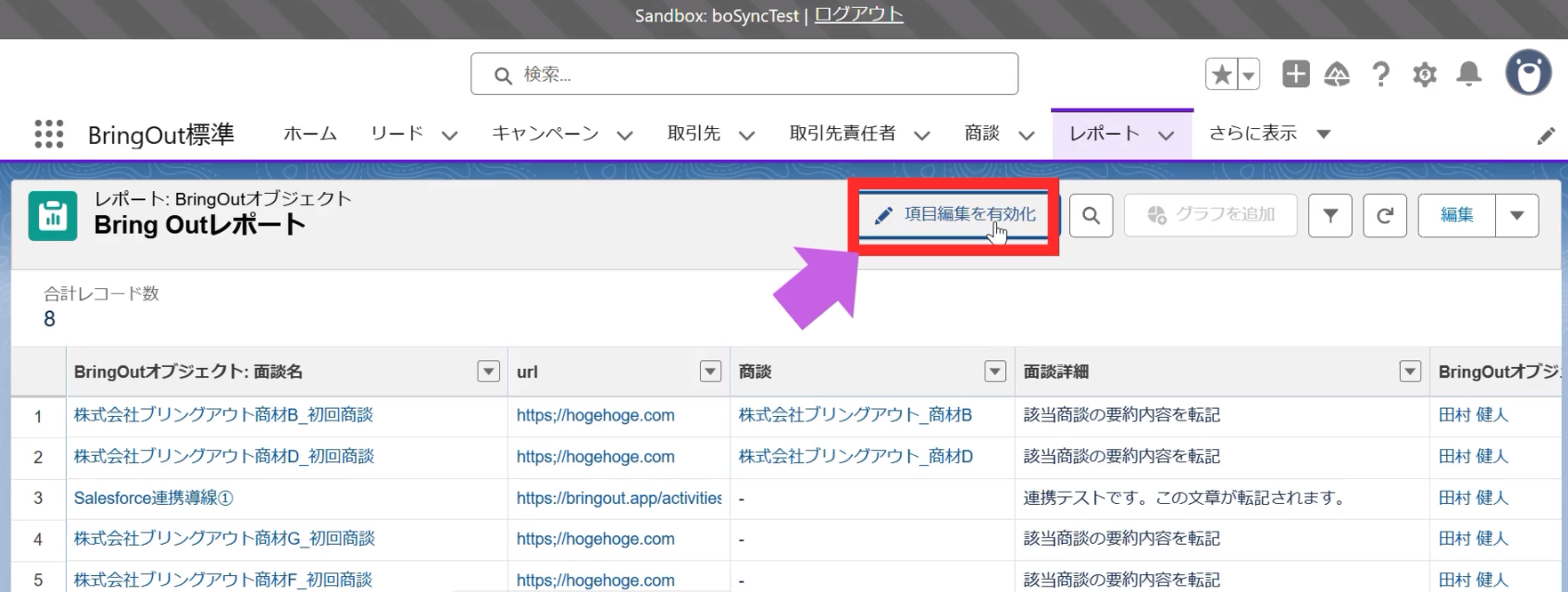1568x592 pixels.
Task: Open the Trailhead guidance cloud icon
Action: click(1337, 75)
